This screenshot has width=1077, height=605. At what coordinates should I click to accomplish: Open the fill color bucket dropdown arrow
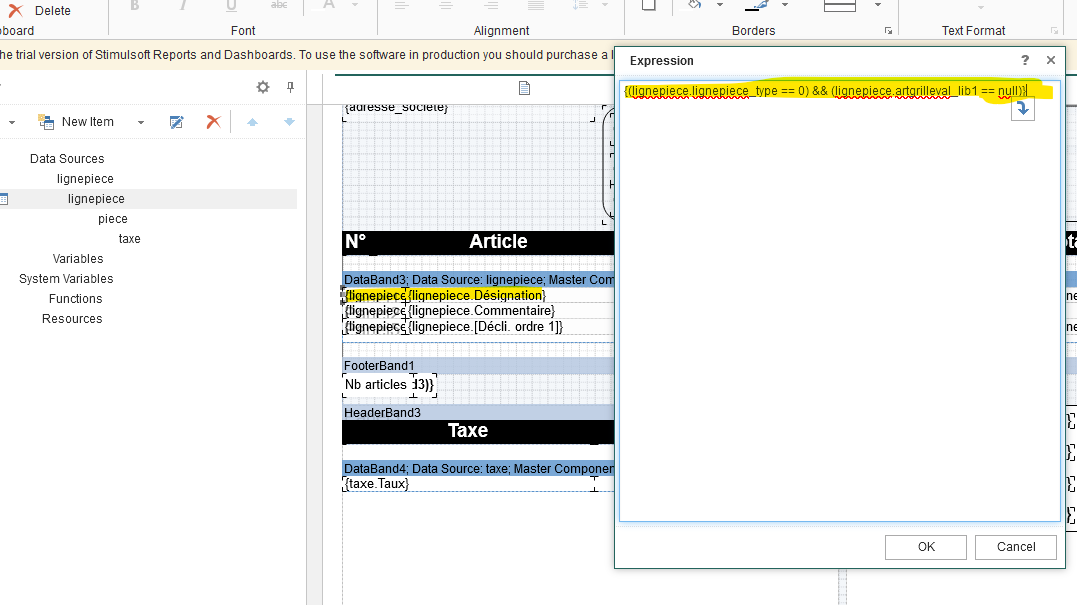pos(720,5)
